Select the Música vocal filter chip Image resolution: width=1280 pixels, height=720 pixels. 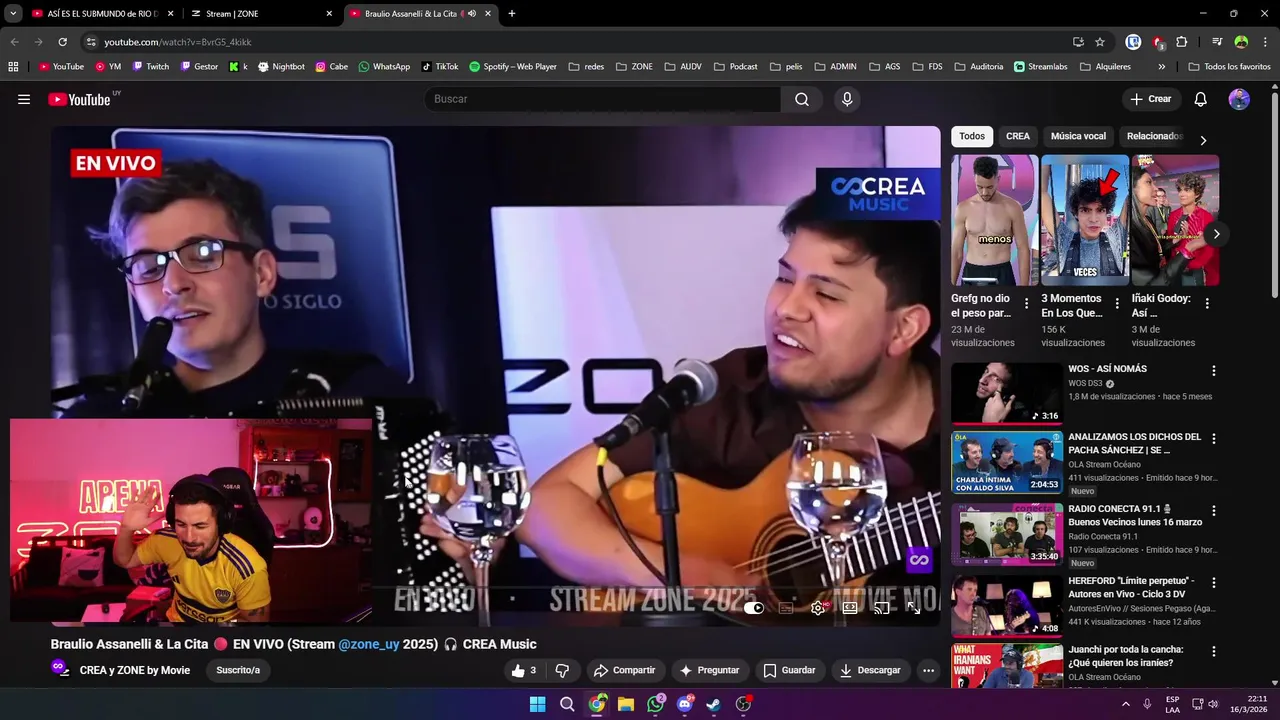coord(1078,136)
